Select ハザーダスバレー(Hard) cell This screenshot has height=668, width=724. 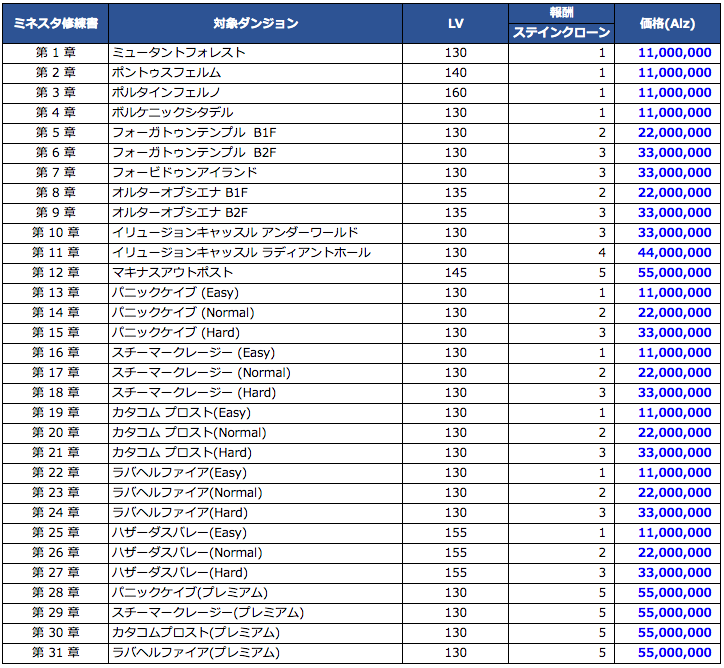click(255, 573)
